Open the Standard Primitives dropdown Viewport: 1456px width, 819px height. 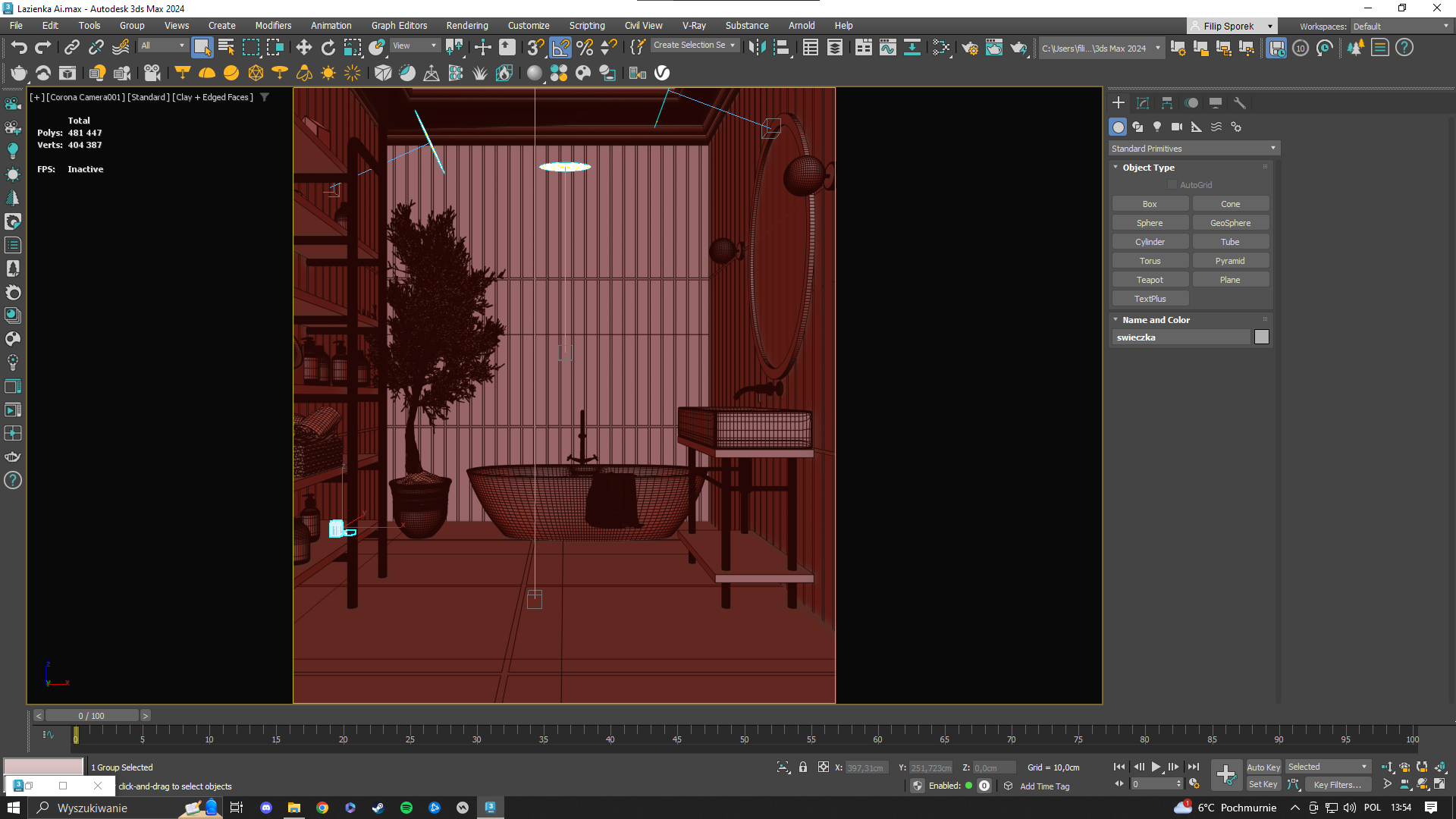(x=1194, y=149)
